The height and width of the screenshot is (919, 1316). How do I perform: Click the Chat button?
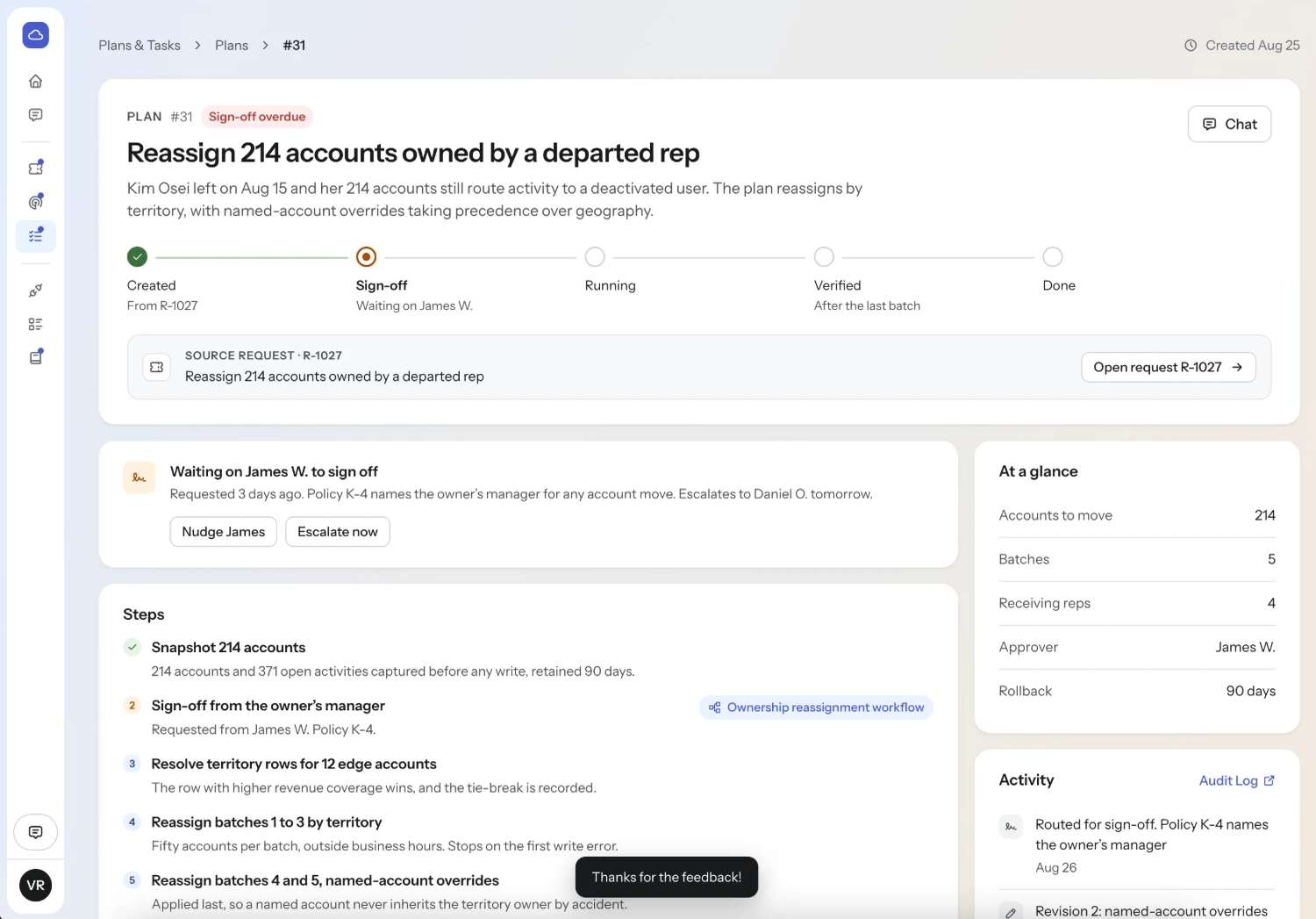click(x=1229, y=124)
